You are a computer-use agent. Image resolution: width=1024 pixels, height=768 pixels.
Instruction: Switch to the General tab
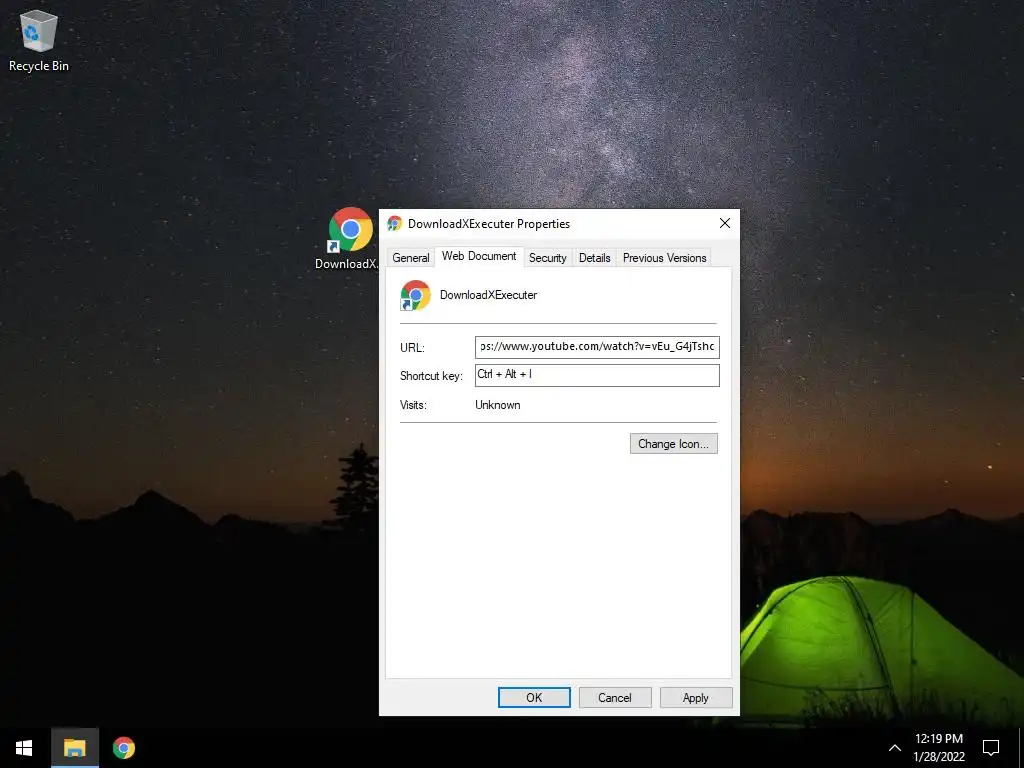(x=411, y=258)
